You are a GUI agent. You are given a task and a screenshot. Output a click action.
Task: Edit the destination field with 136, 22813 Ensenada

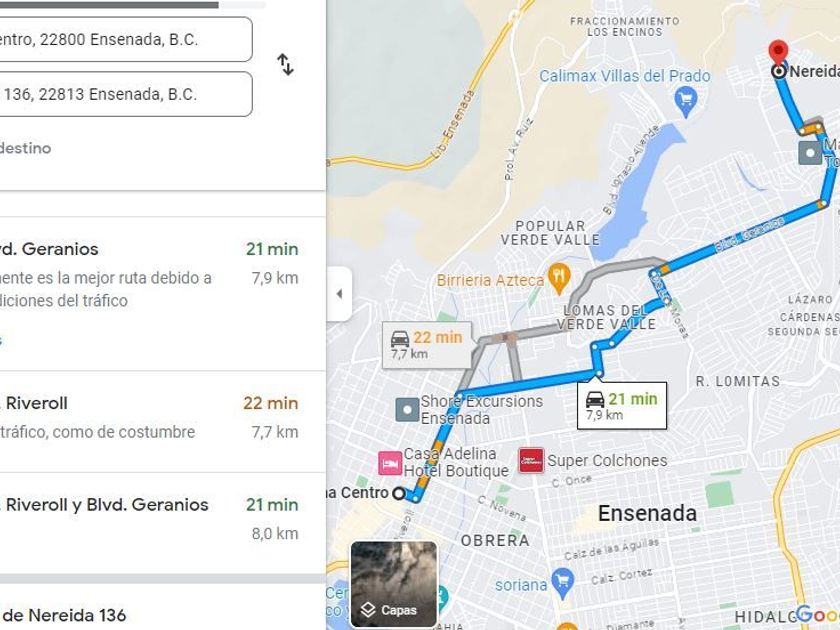point(125,94)
